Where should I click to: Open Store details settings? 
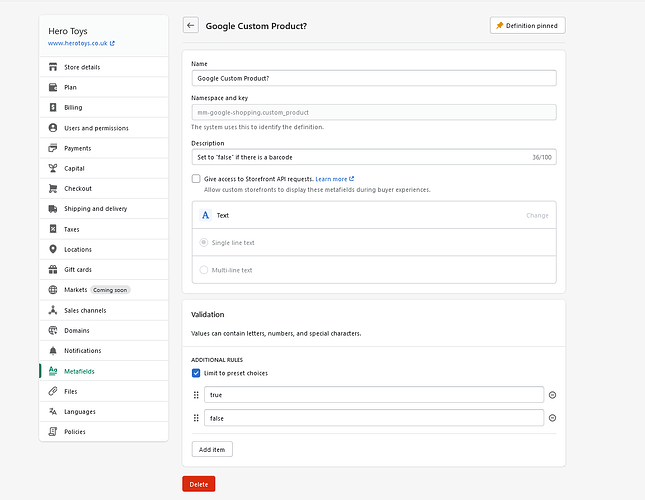click(74, 67)
